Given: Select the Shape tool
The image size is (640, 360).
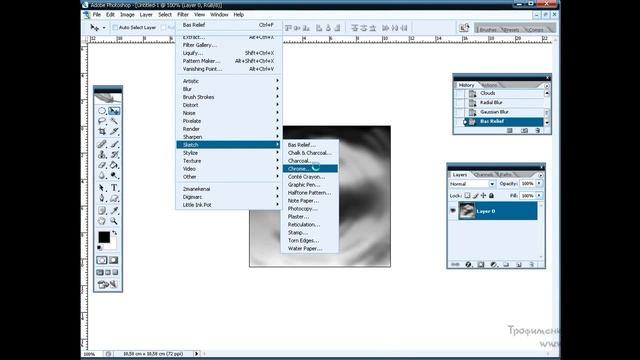Looking at the screenshot, I should click(x=114, y=198).
